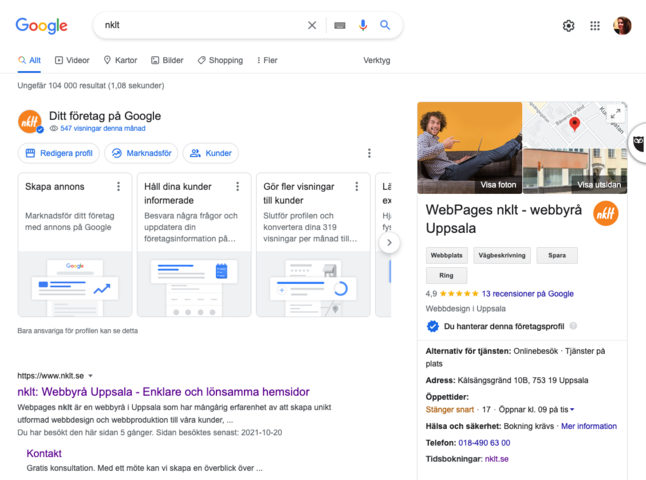Open the Verktyg search tools
The width and height of the screenshot is (646, 480).
coord(377,61)
